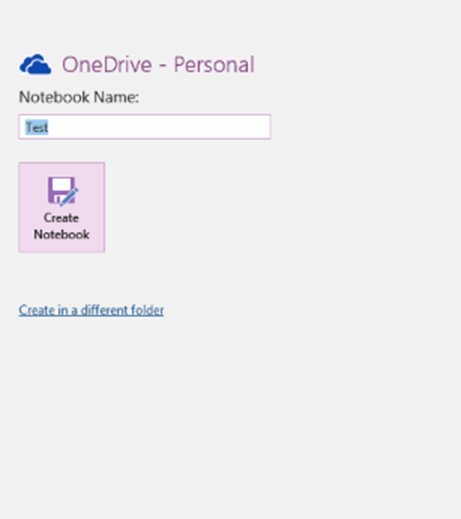
Task: Click the word OneDrive in the heading
Action: click(x=107, y=64)
